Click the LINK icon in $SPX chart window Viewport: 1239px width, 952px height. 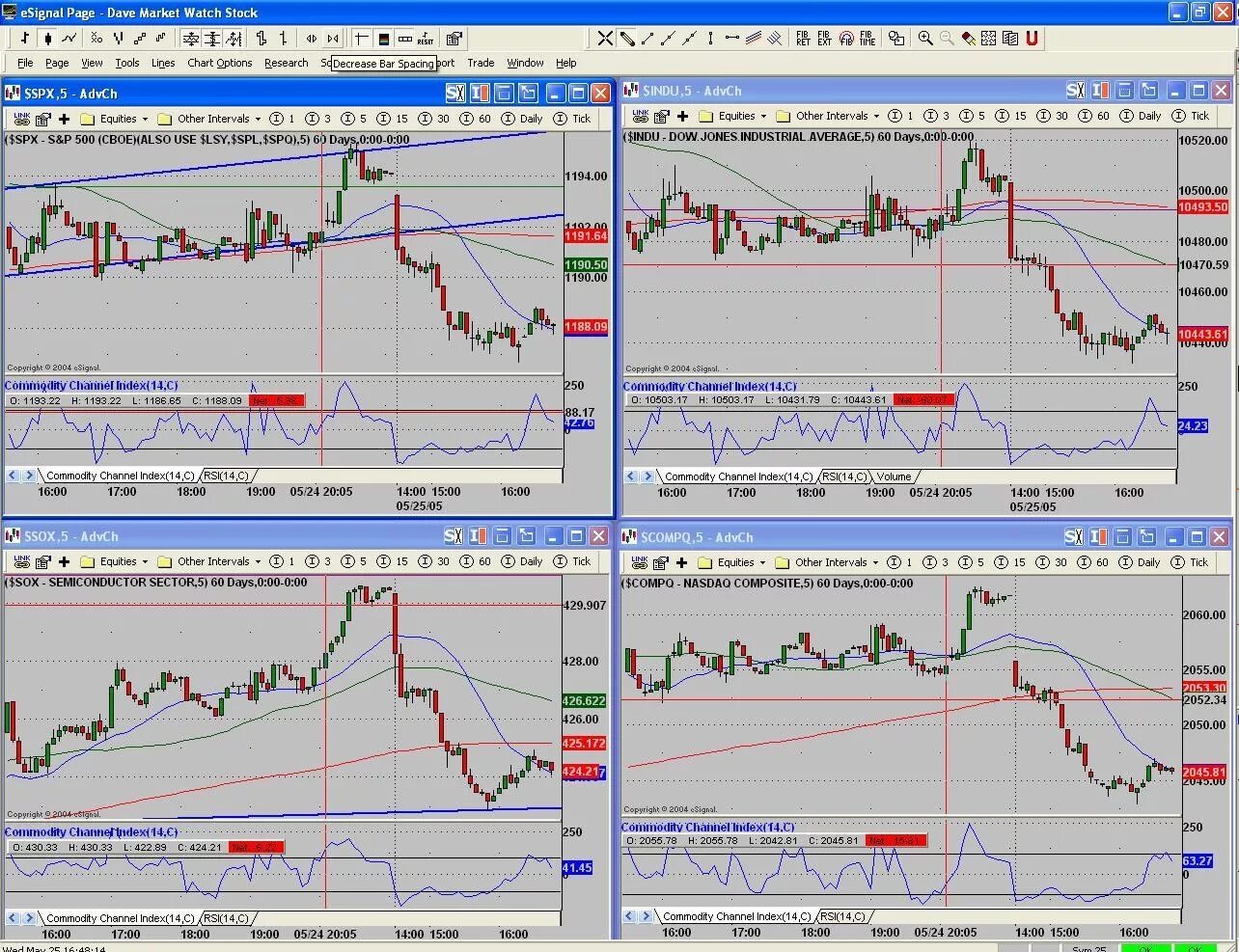pos(22,119)
